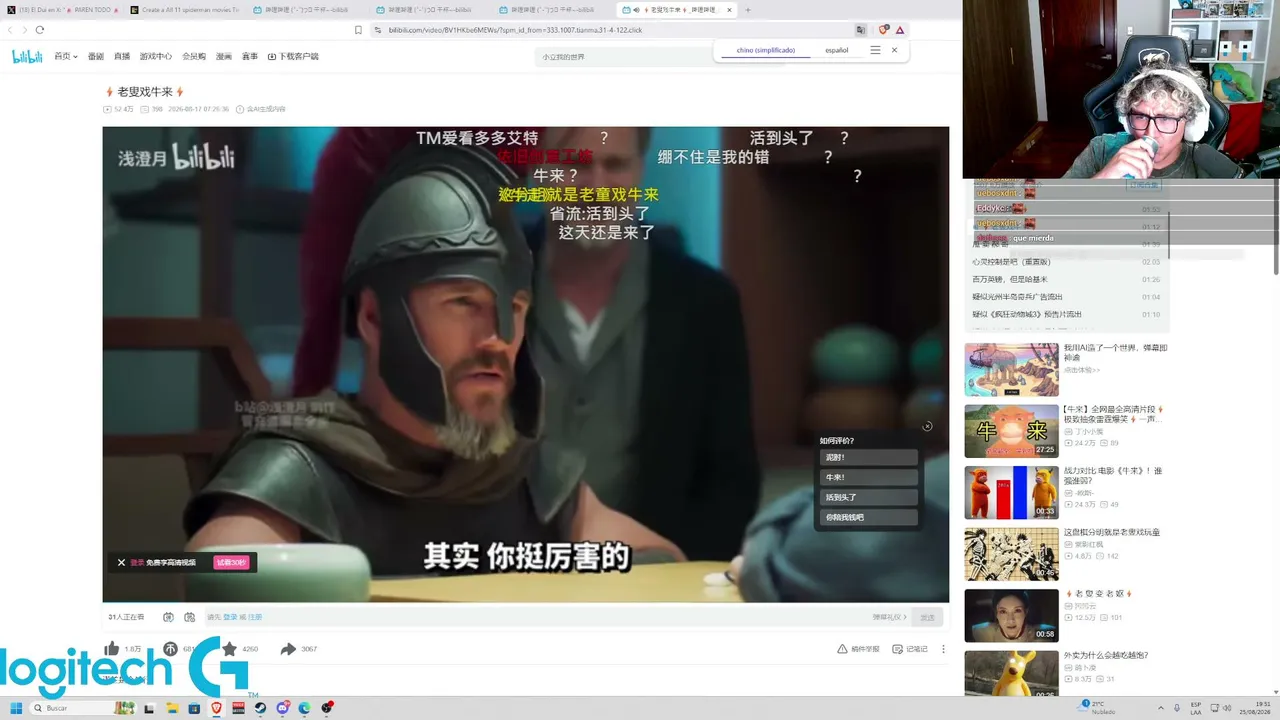Click the browser back arrow
The height and width of the screenshot is (720, 1280).
click(11, 30)
